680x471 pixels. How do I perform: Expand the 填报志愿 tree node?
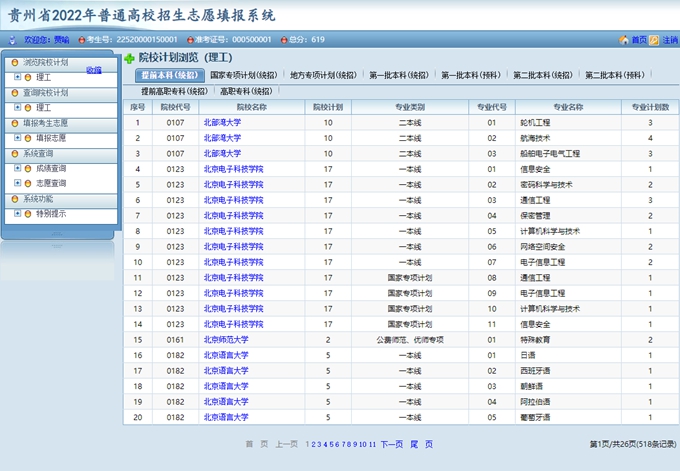click(17, 138)
